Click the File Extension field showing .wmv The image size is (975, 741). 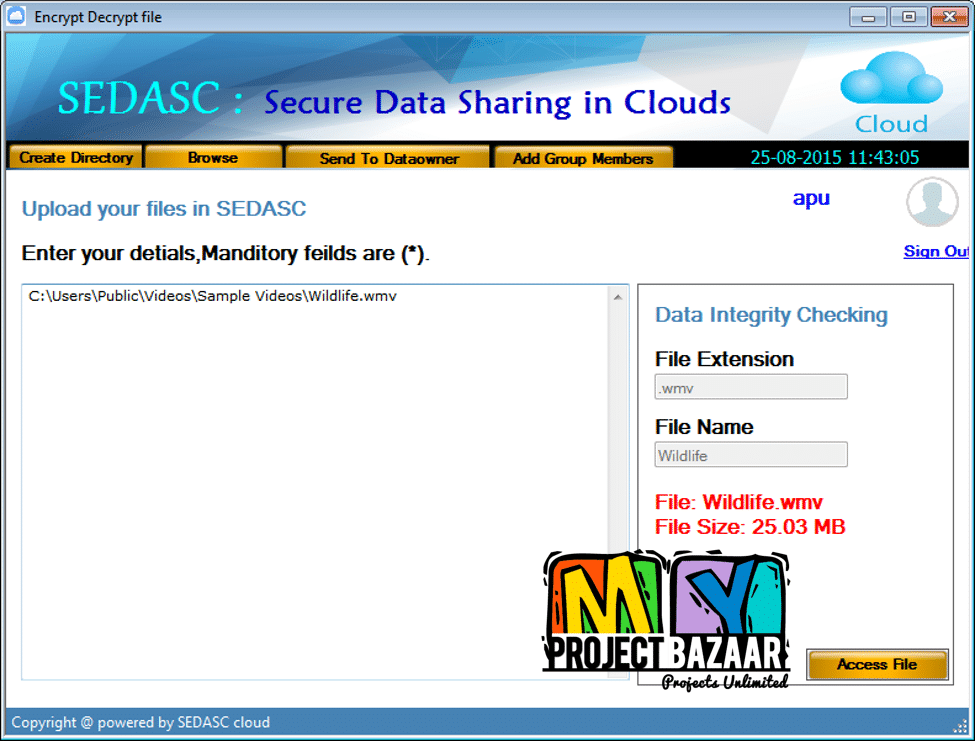751,386
